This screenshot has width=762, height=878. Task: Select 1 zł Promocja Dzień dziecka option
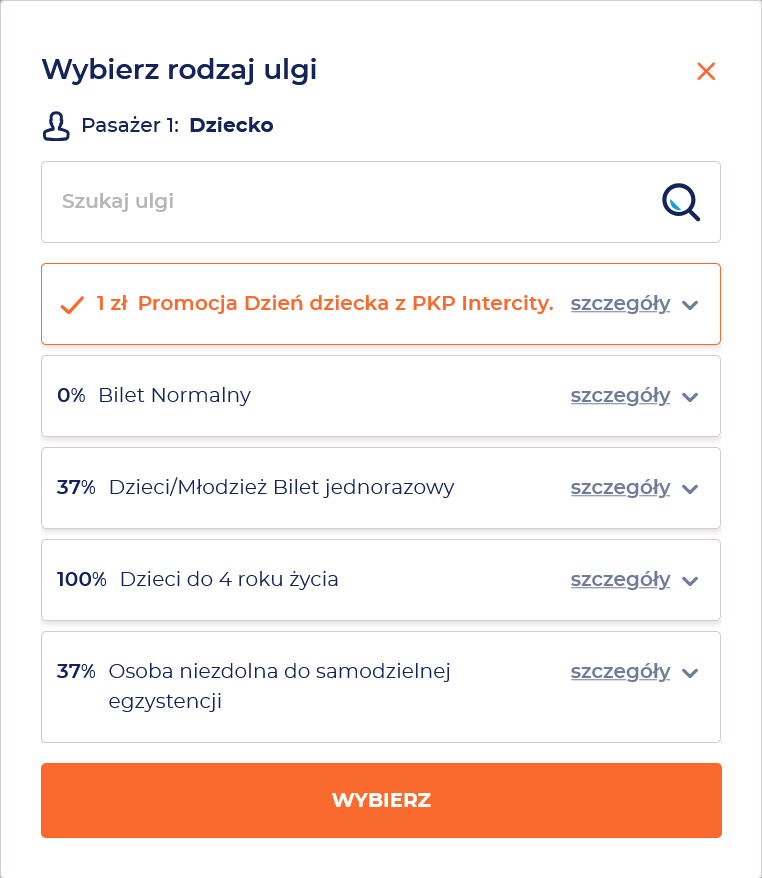click(381, 304)
